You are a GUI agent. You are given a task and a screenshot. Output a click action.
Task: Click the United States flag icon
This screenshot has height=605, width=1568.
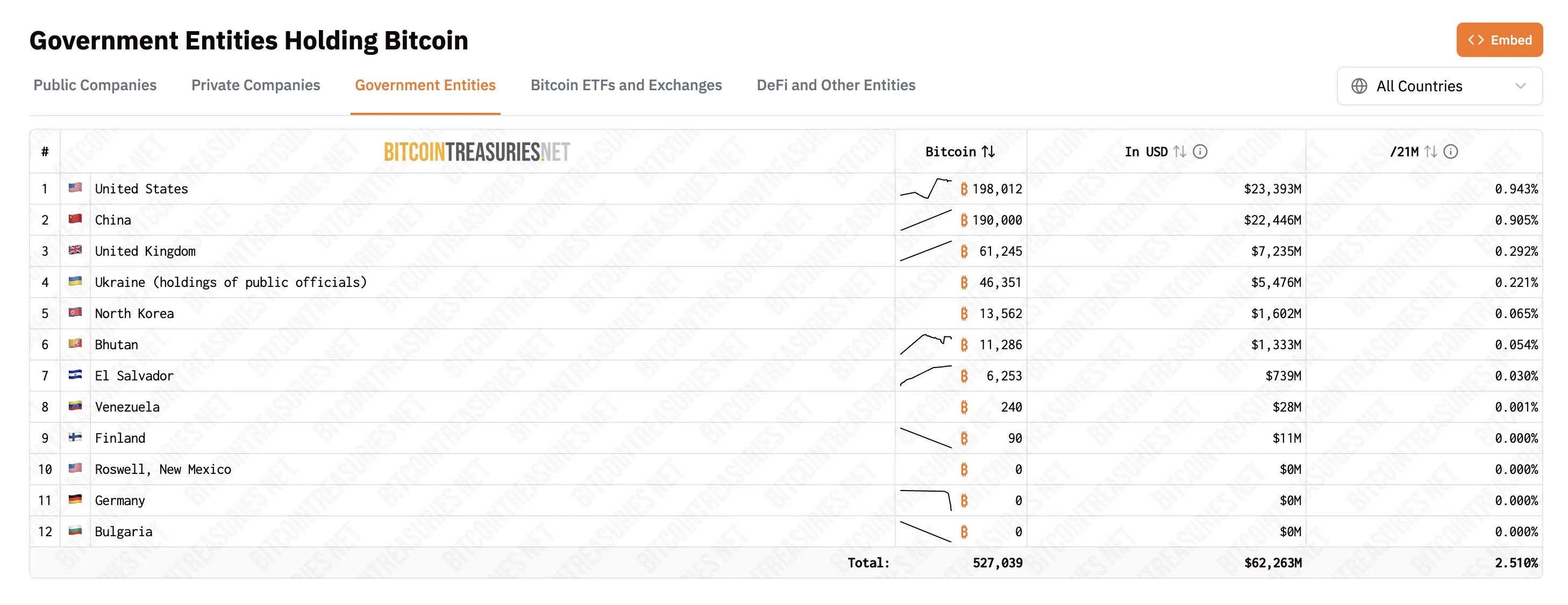[x=75, y=188]
